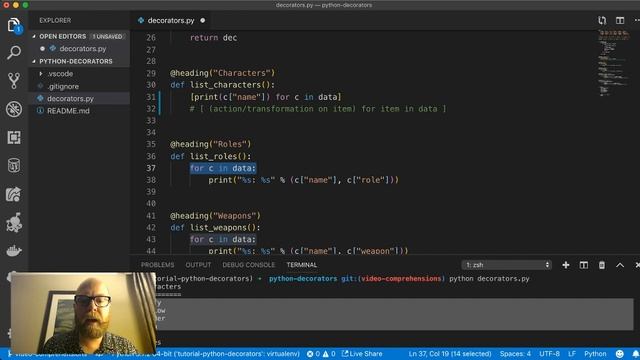
Task: Change language mode via Python indicator
Action: (x=595, y=354)
